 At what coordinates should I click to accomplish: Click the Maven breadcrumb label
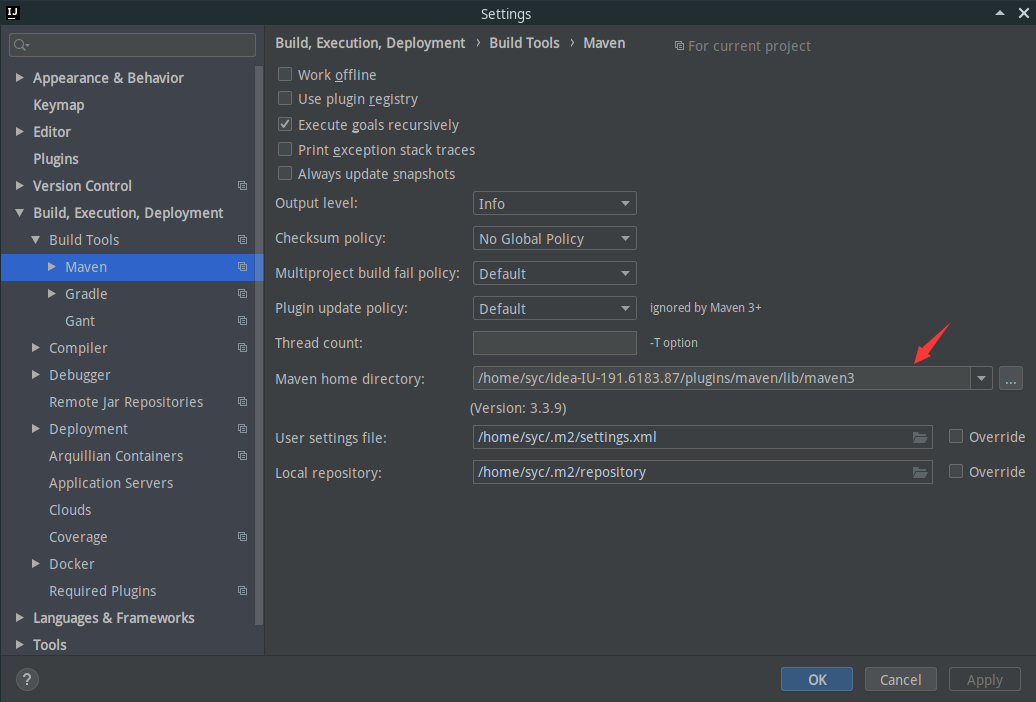tap(604, 43)
